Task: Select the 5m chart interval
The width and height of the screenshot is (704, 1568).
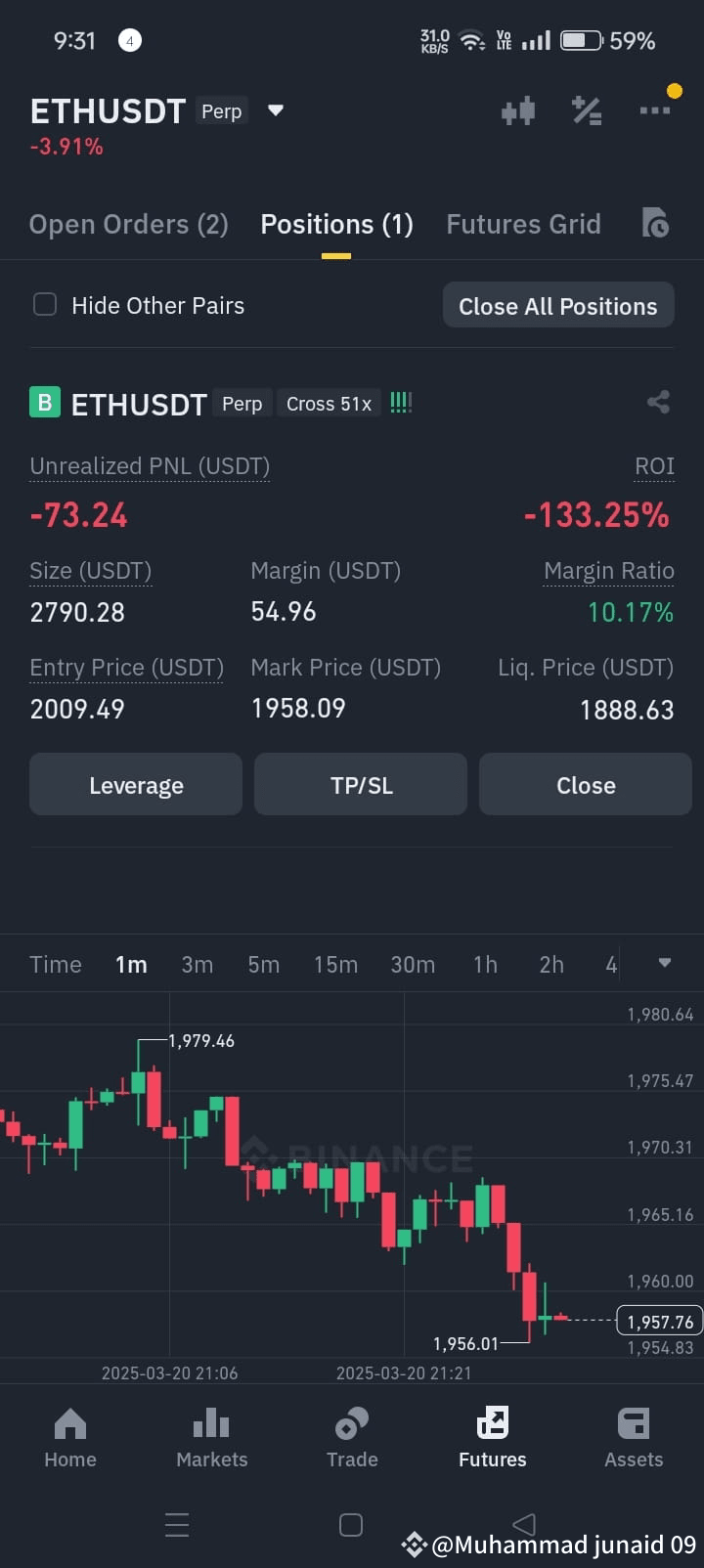Action: [x=264, y=965]
